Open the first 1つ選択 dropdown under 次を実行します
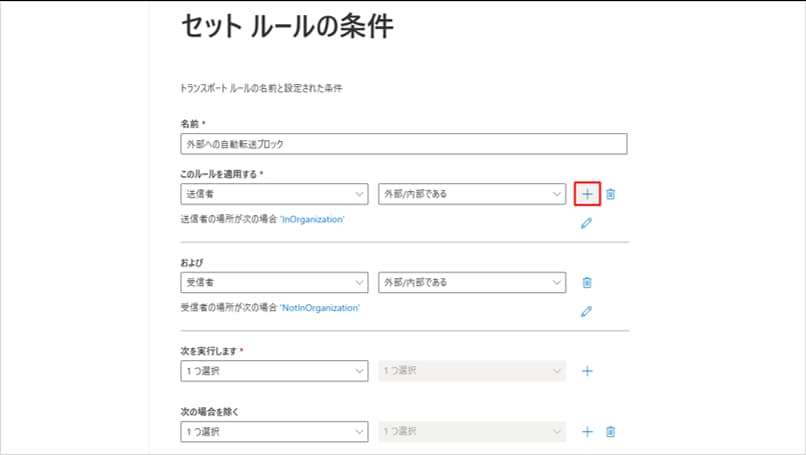 [x=274, y=371]
